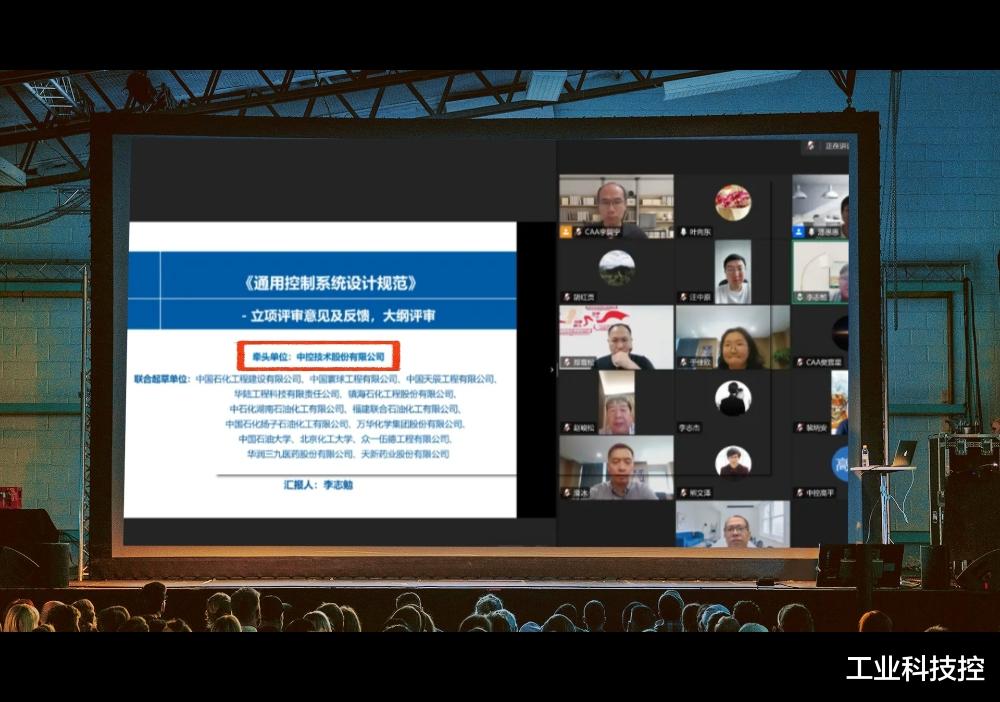Click 中国天辰工程有限公司 in the list
The height and width of the screenshot is (702, 1000).
point(450,379)
